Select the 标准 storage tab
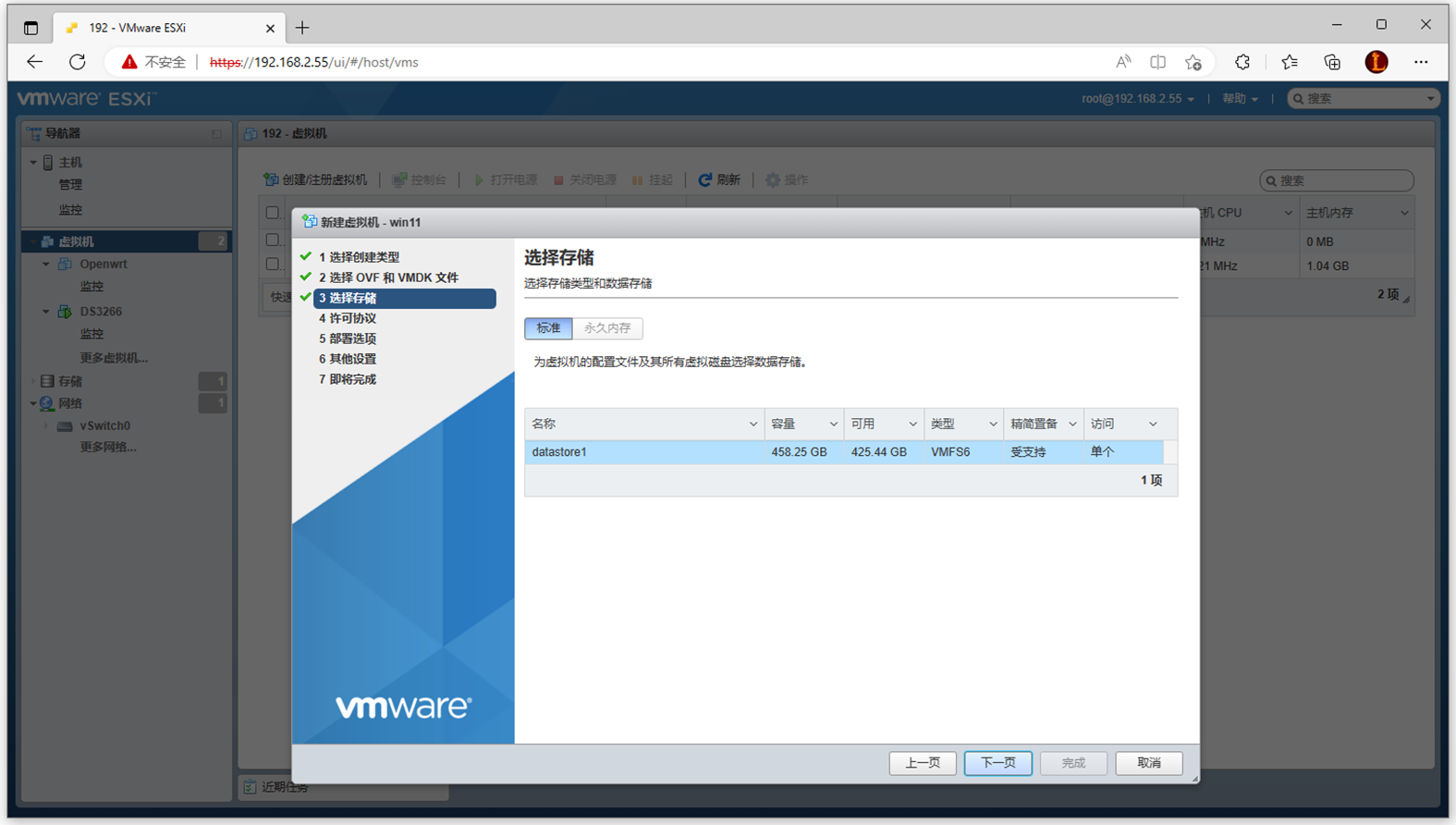 [x=548, y=328]
